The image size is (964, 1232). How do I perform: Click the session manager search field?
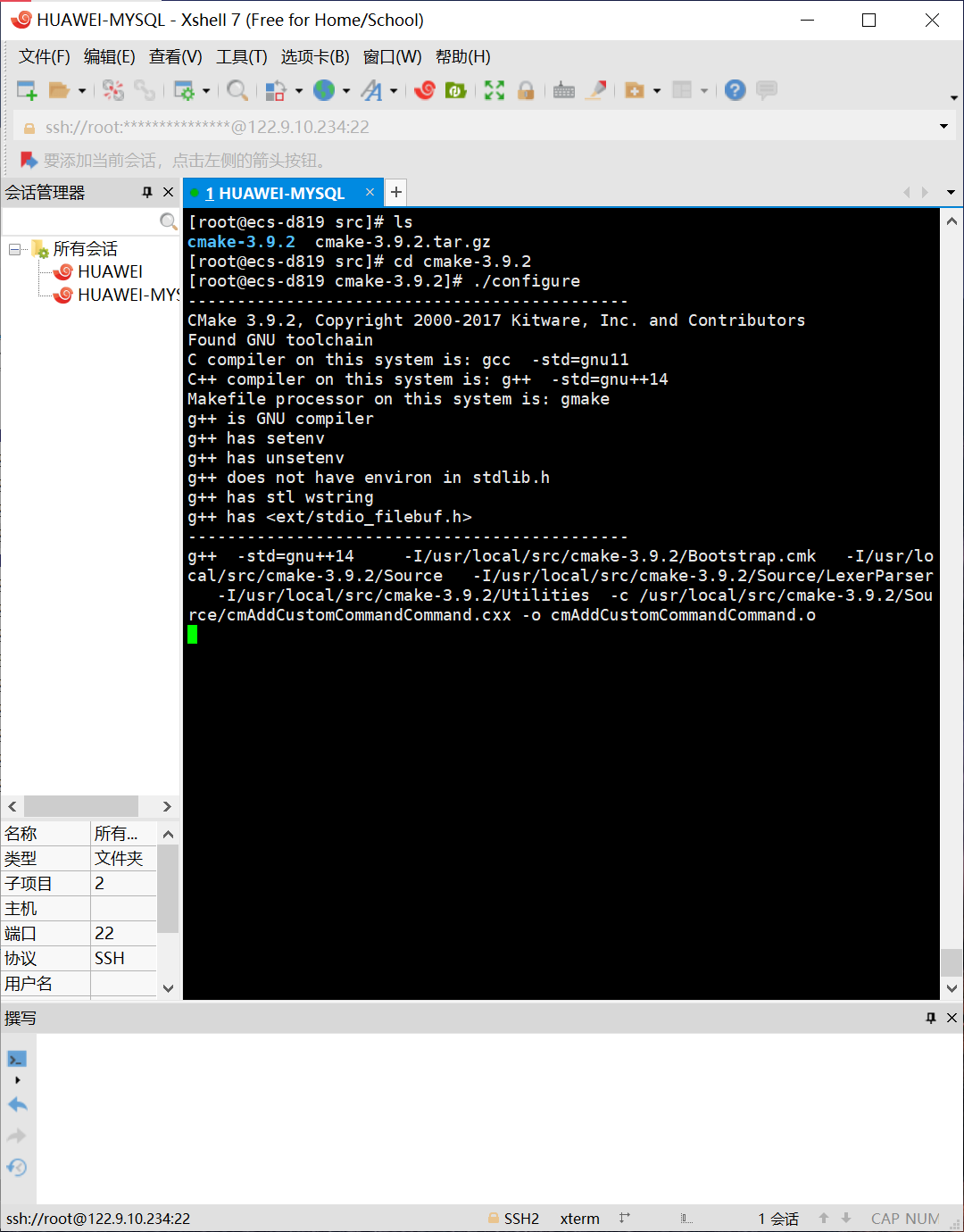click(80, 221)
